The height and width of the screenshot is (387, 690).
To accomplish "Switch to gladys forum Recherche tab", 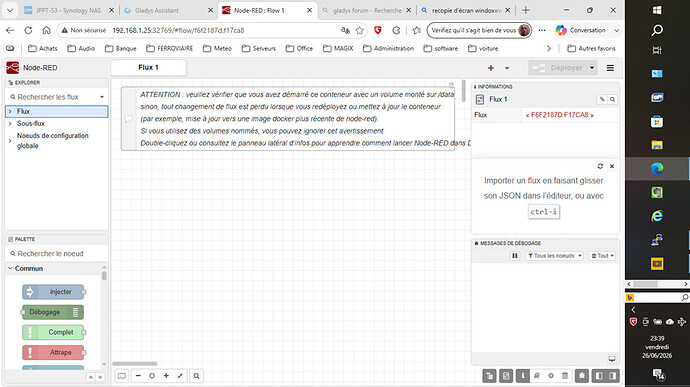I will [x=366, y=10].
